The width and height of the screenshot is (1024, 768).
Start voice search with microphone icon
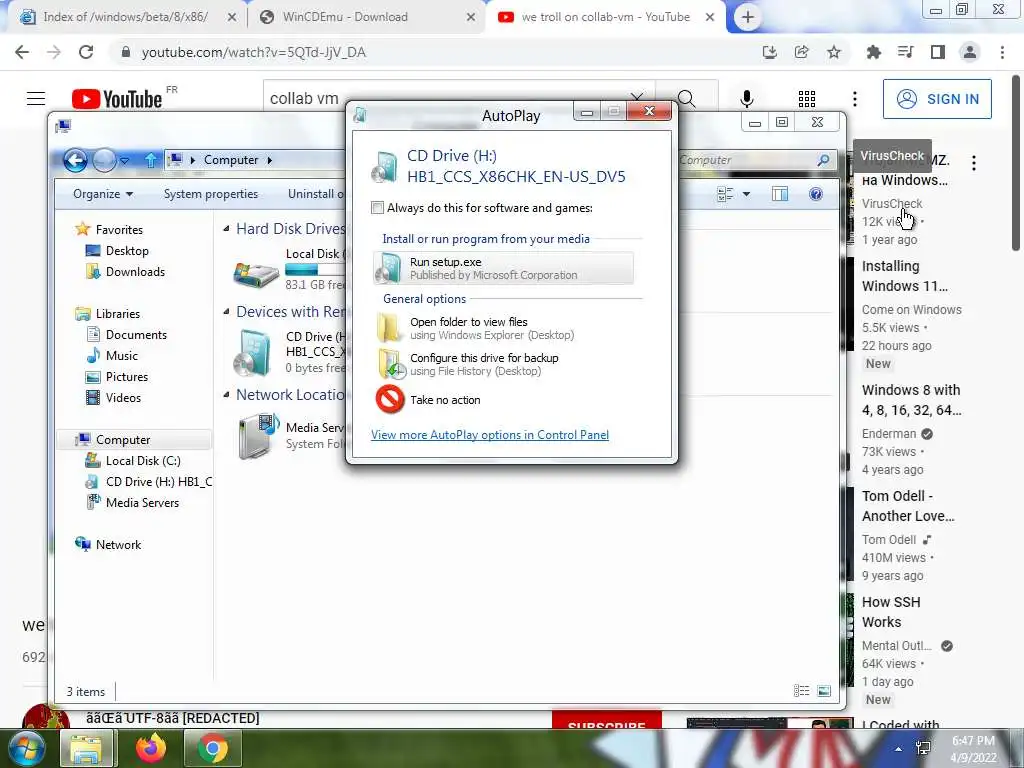746,99
